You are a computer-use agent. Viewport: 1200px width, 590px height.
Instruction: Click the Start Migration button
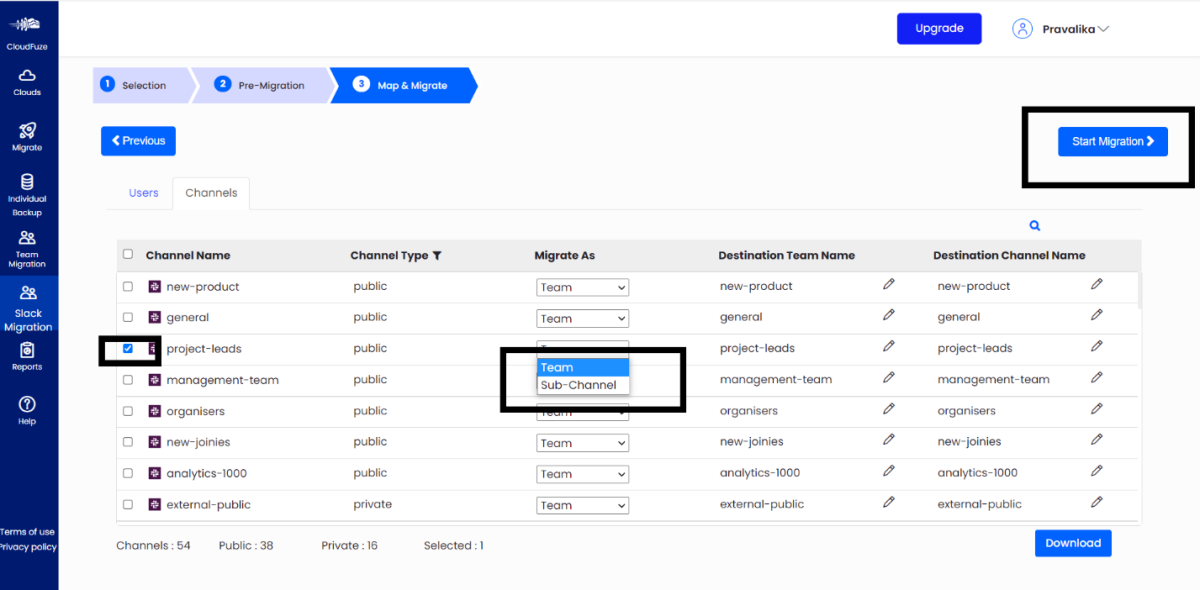[x=1112, y=141]
